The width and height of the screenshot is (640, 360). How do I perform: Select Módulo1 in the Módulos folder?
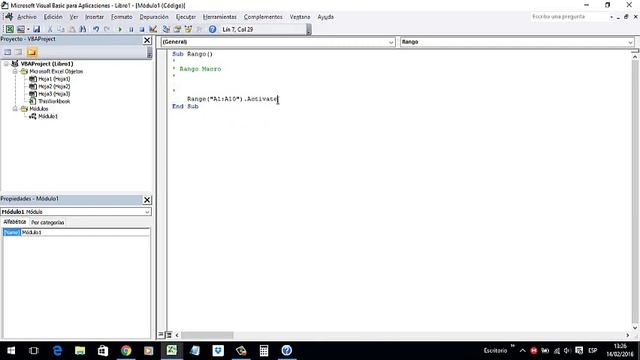tap(48, 116)
